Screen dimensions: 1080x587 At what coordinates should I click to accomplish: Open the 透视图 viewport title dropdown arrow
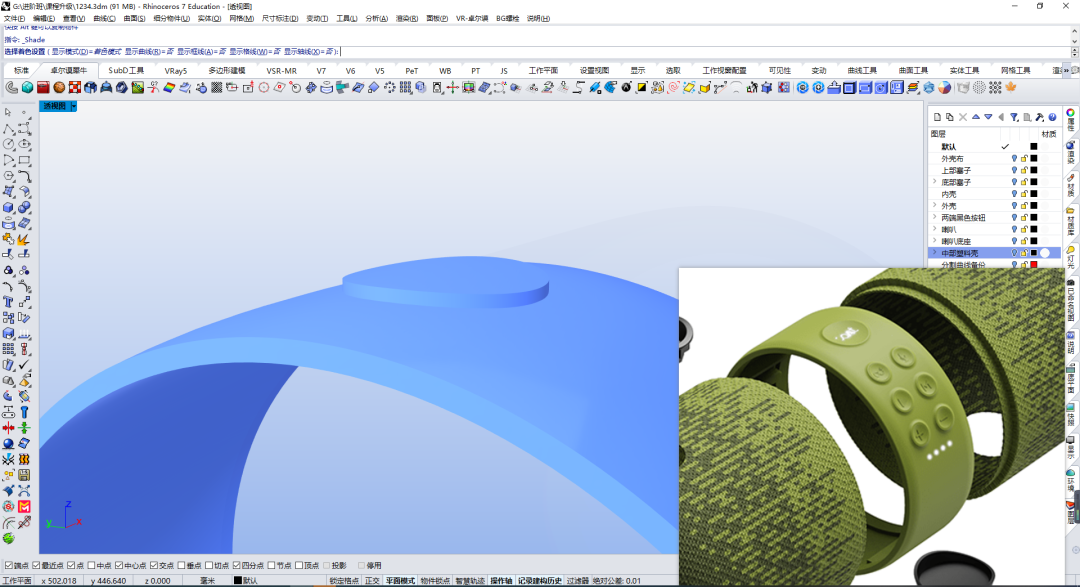pyautogui.click(x=74, y=106)
